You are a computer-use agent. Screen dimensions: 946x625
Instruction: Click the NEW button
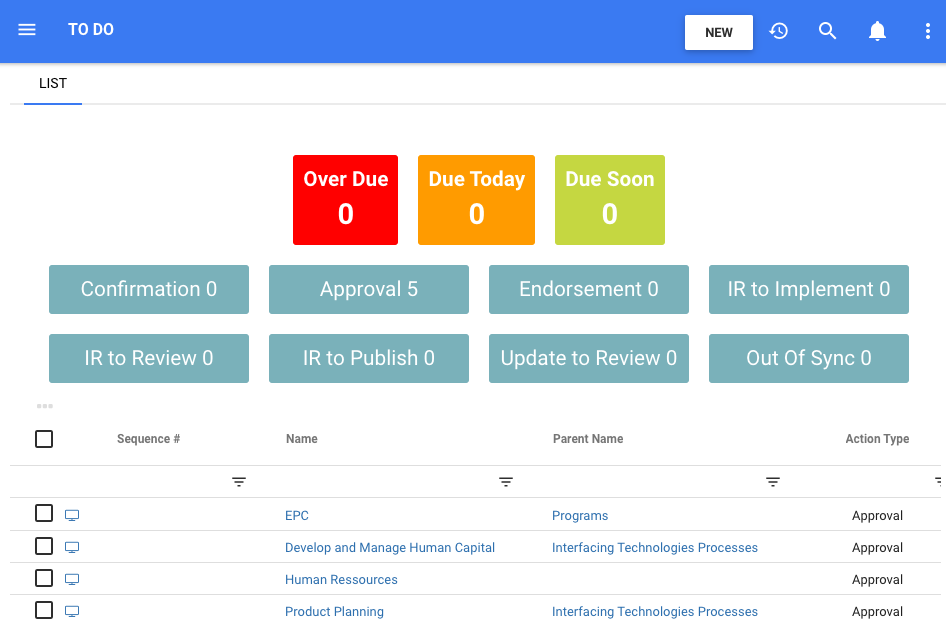click(719, 32)
